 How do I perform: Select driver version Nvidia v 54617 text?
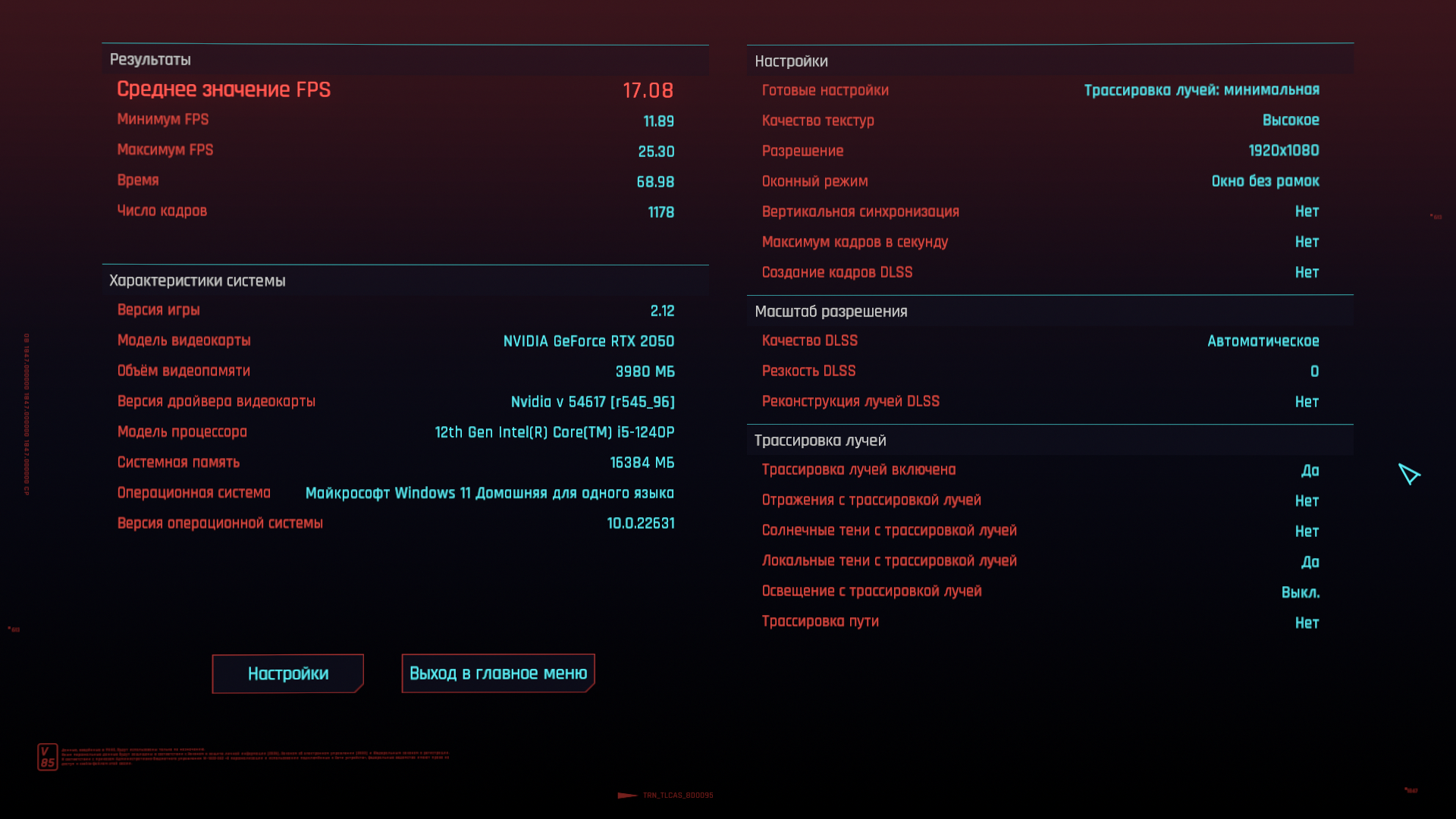tap(592, 402)
